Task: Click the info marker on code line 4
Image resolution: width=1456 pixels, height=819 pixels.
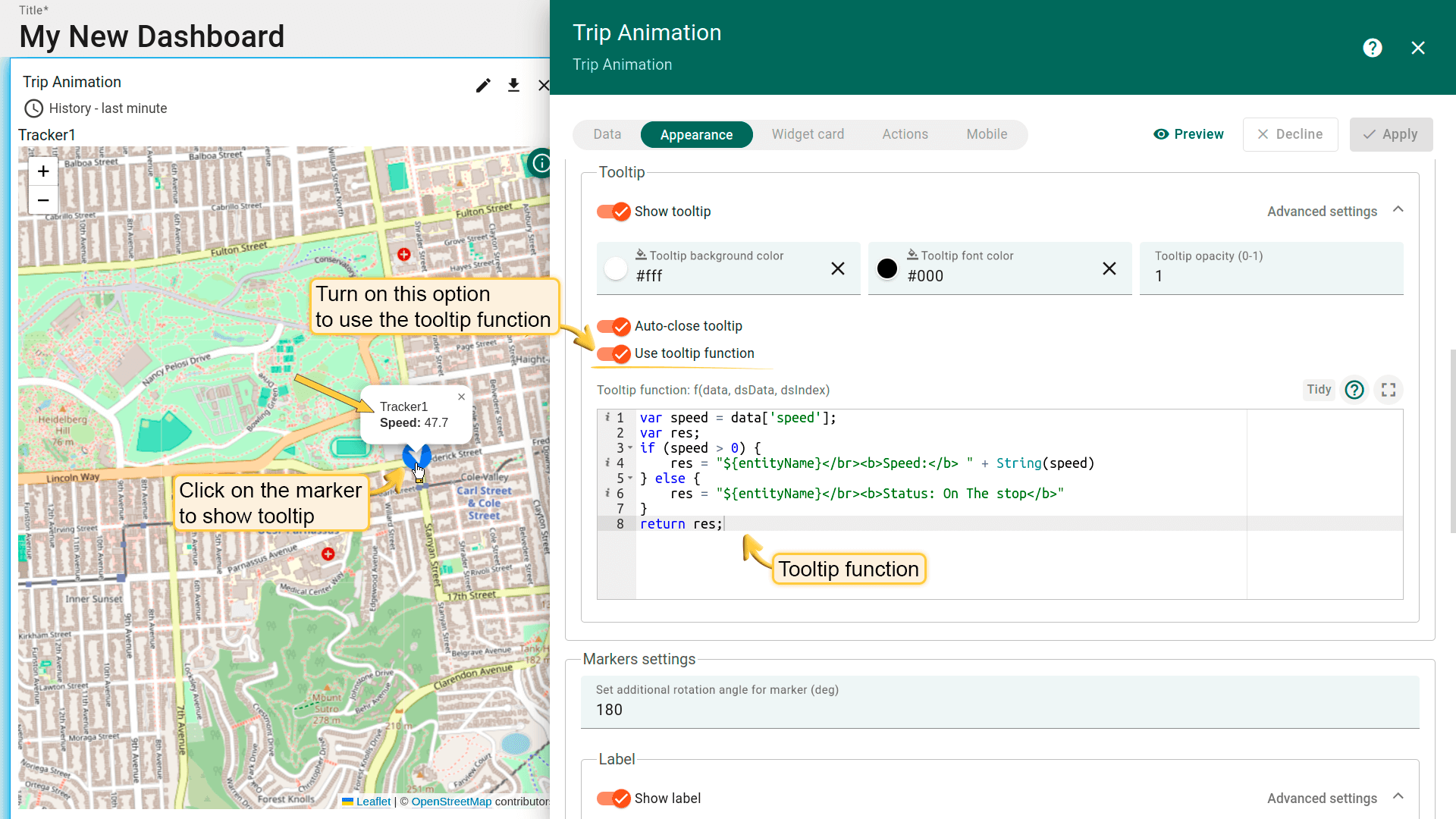Action: pos(607,463)
